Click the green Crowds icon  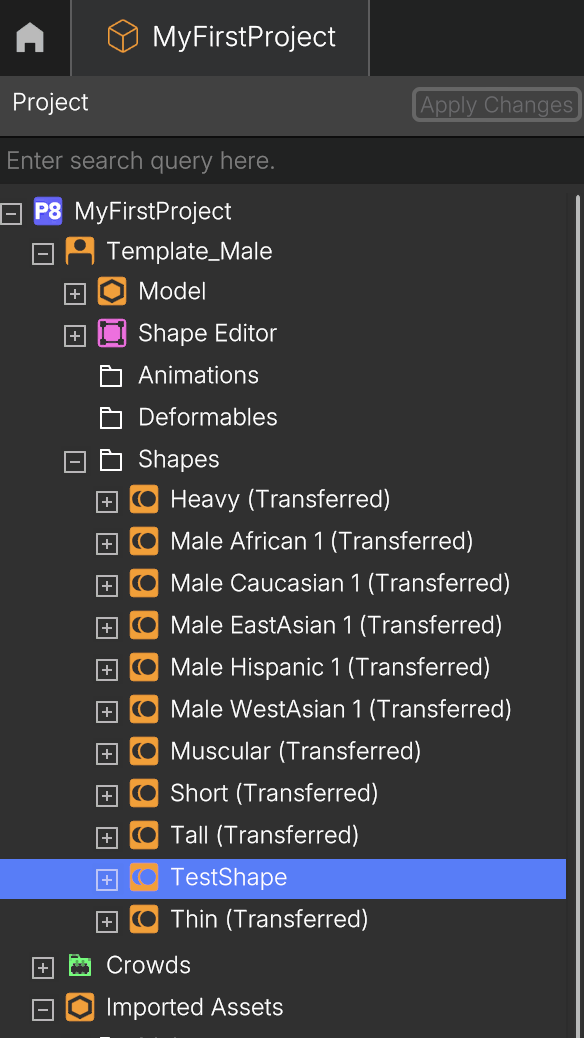pyautogui.click(x=80, y=966)
